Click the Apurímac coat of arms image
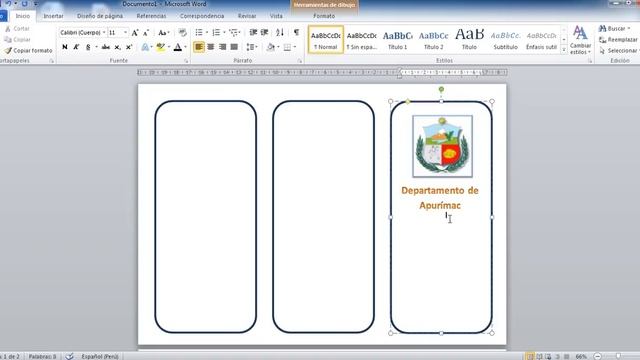The width and height of the screenshot is (640, 360). (442, 146)
